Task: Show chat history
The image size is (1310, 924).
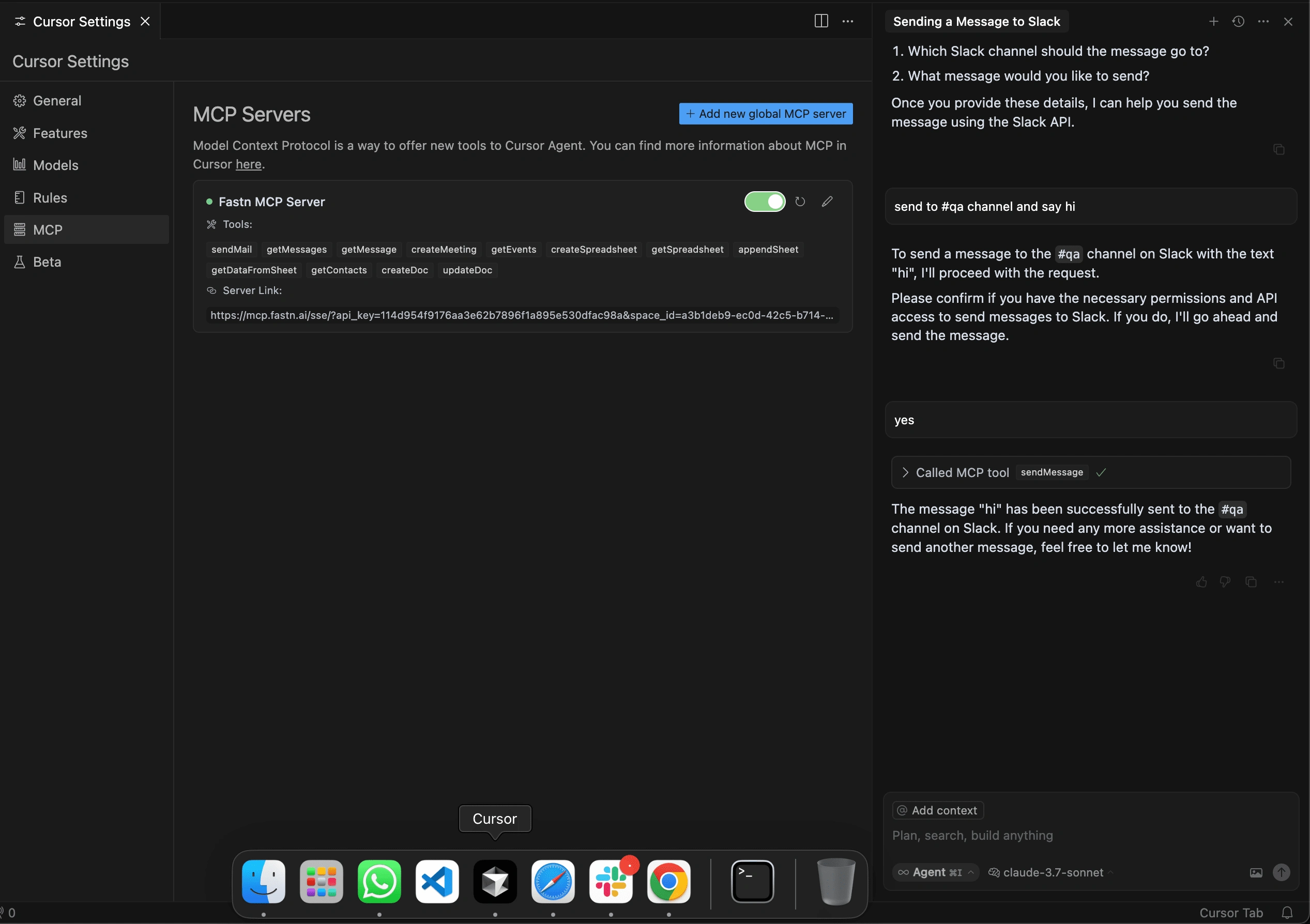Action: pyautogui.click(x=1238, y=21)
